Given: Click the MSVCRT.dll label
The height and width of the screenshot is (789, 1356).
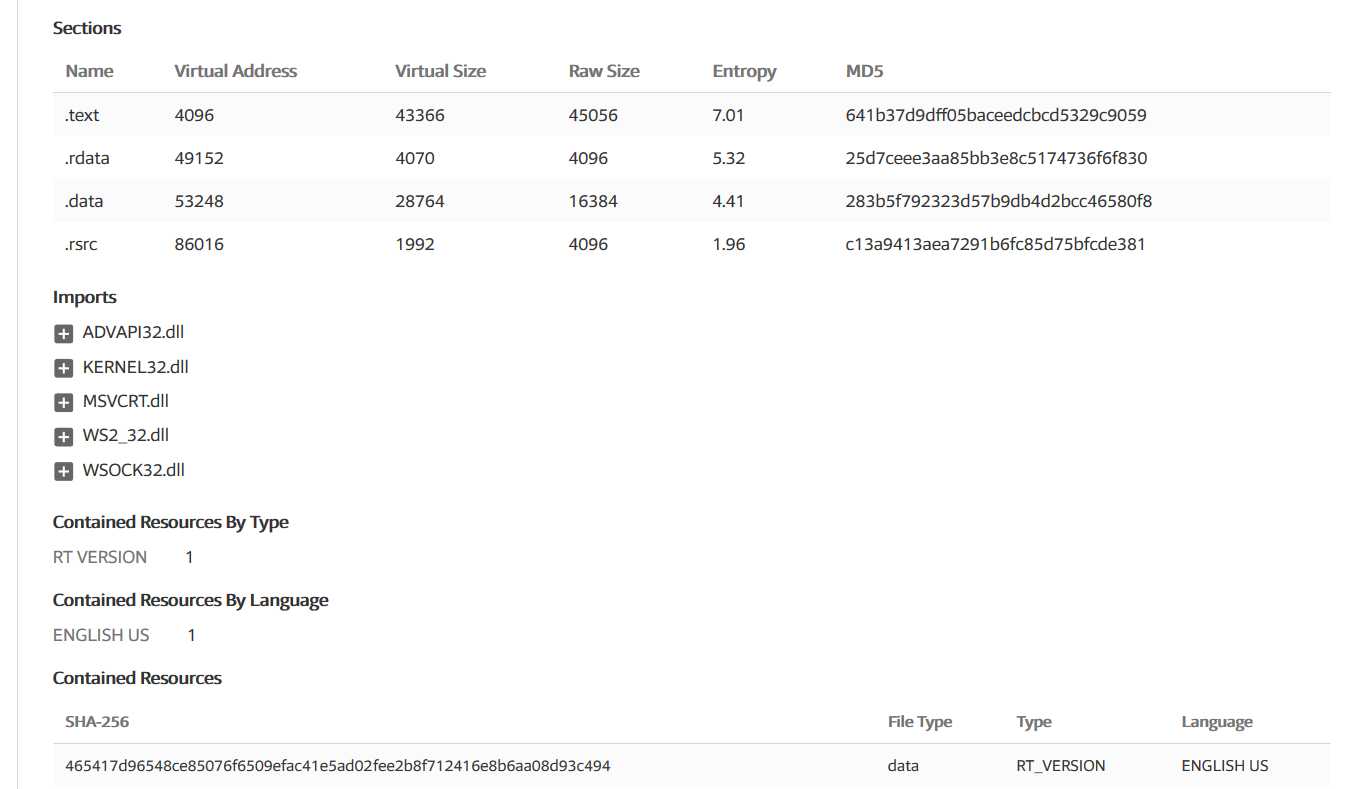Looking at the screenshot, I should pyautogui.click(x=126, y=401).
